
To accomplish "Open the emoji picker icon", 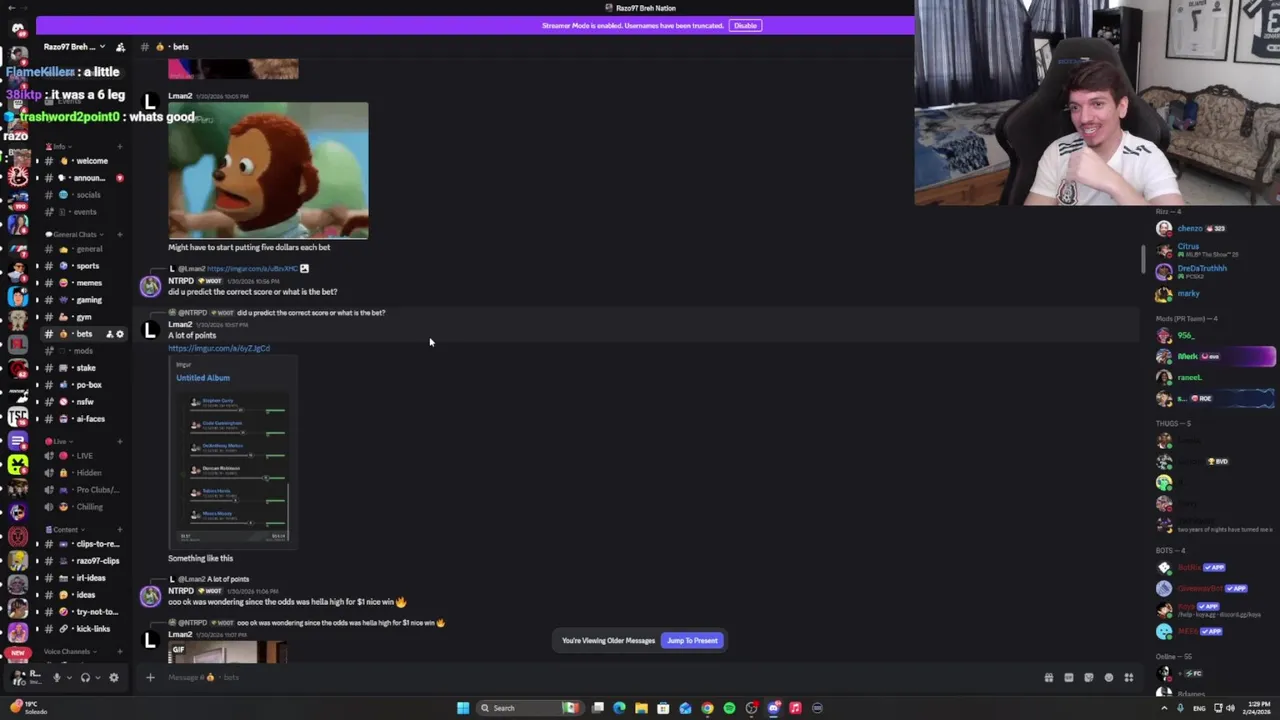I will pyautogui.click(x=1108, y=678).
